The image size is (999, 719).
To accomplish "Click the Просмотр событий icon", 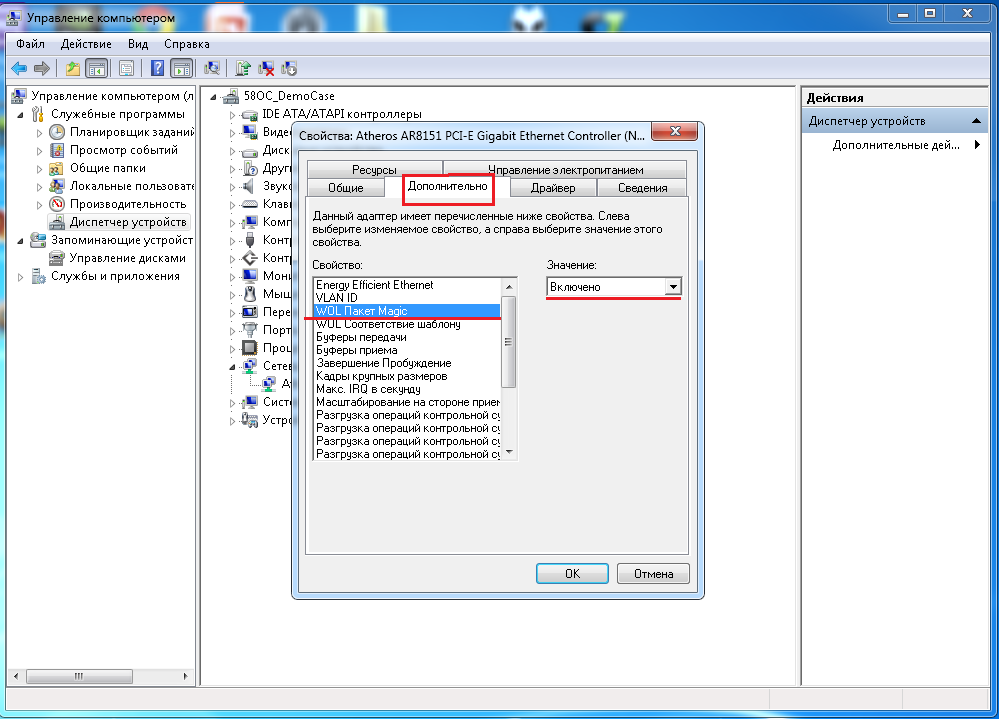I will pos(57,150).
